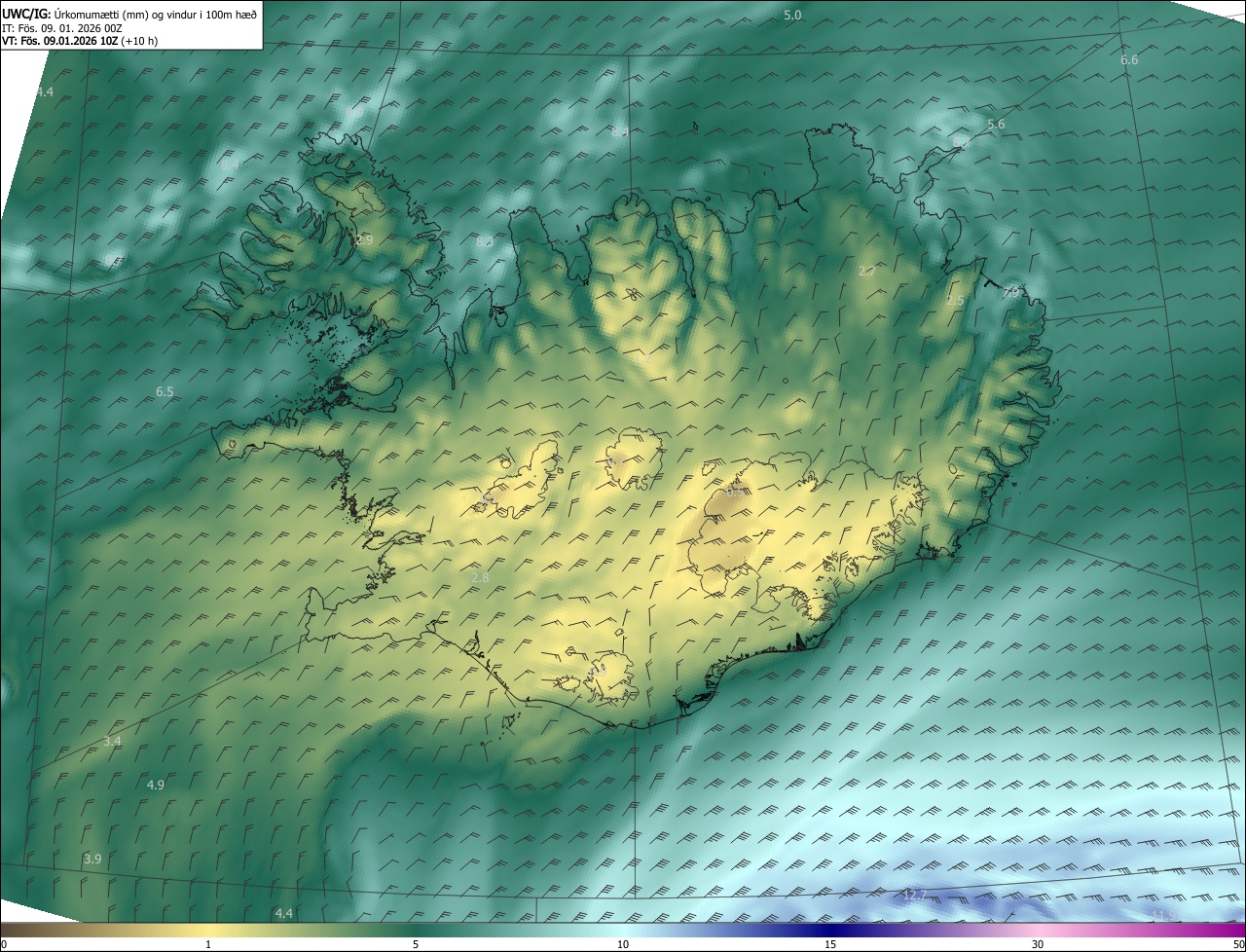Click the colorbar tick labeled 1
1246x952 pixels.
[208, 944]
